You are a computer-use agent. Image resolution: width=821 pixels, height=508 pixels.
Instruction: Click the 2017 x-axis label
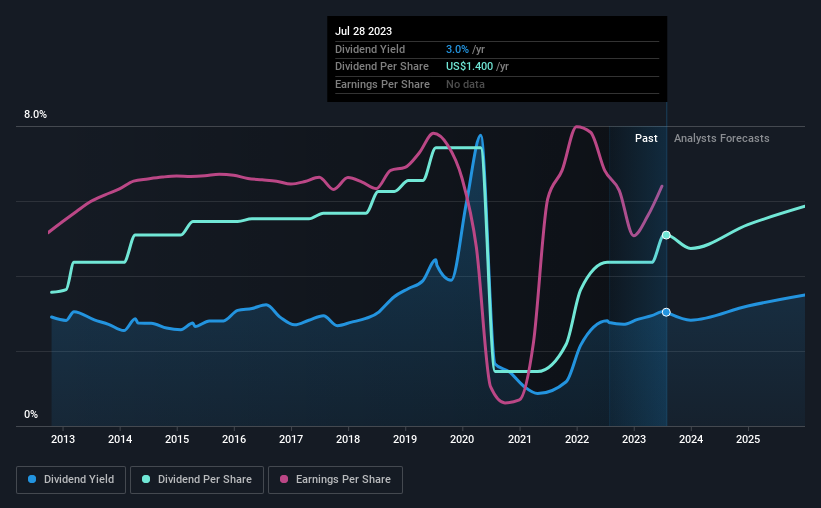coord(291,439)
